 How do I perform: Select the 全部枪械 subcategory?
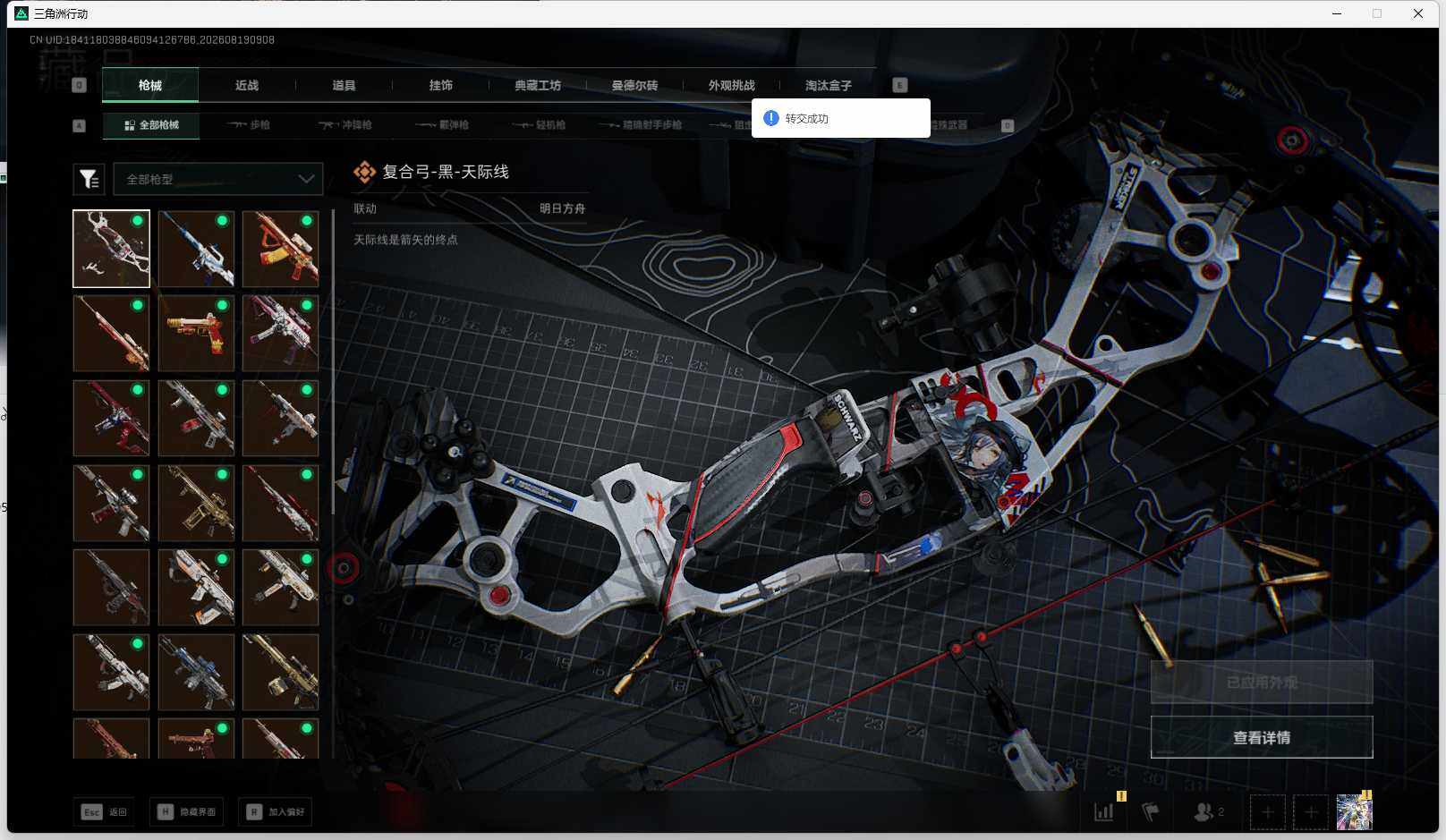[x=151, y=125]
